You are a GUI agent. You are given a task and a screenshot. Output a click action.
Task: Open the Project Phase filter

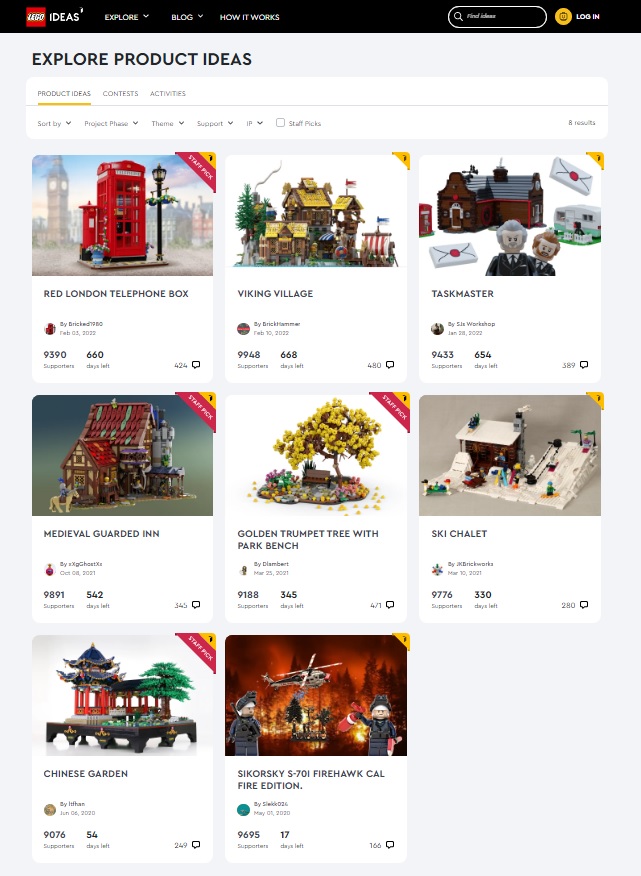(x=111, y=123)
